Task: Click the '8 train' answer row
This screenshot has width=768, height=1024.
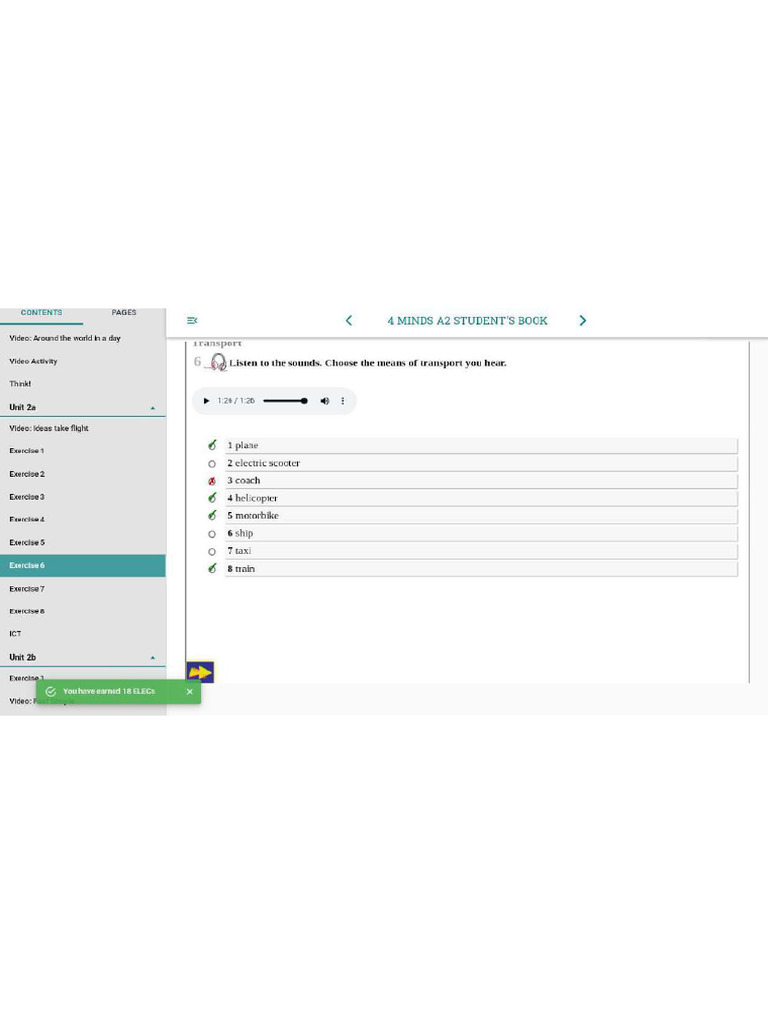Action: coord(481,569)
